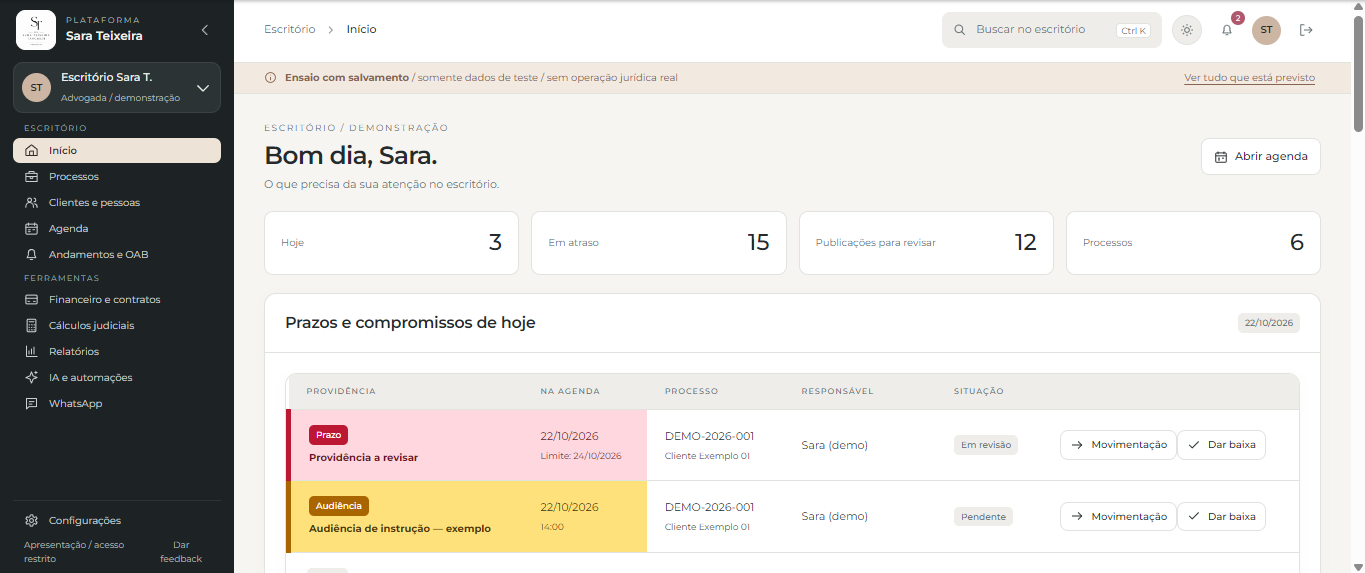This screenshot has height=573, width=1365.
Task: Click the ST user avatar in top bar
Action: (1266, 30)
